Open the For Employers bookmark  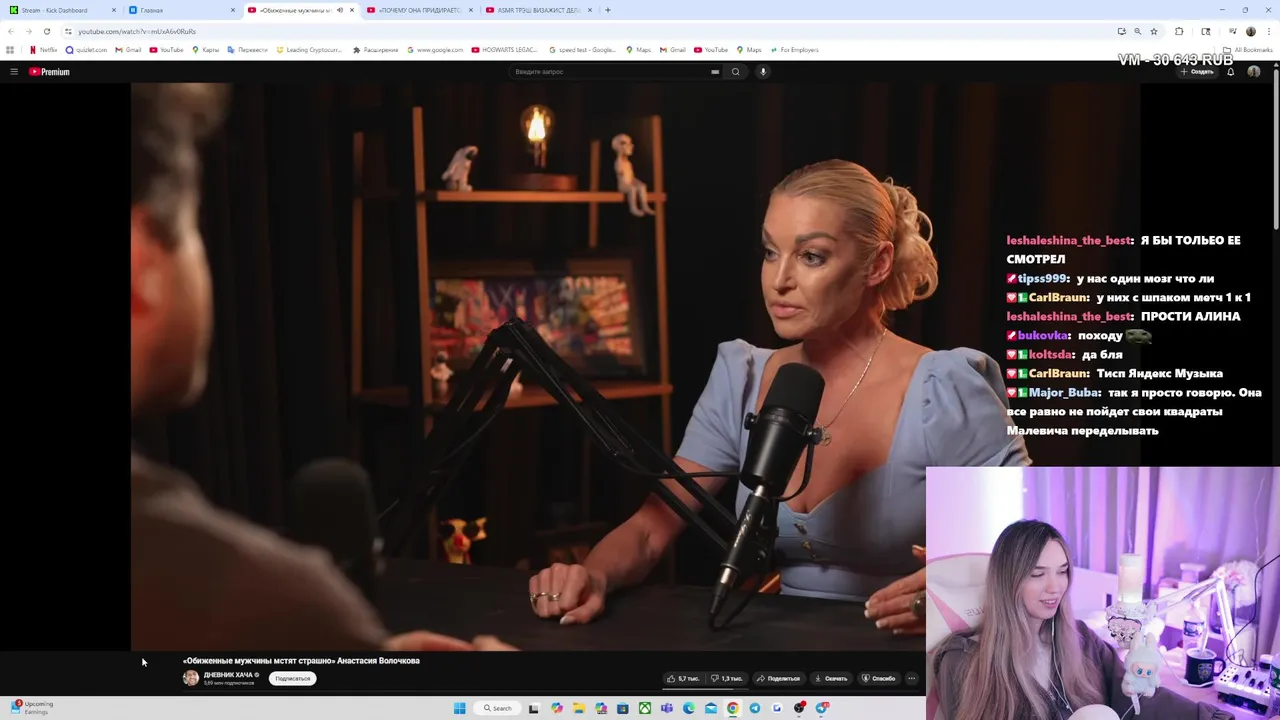(794, 50)
